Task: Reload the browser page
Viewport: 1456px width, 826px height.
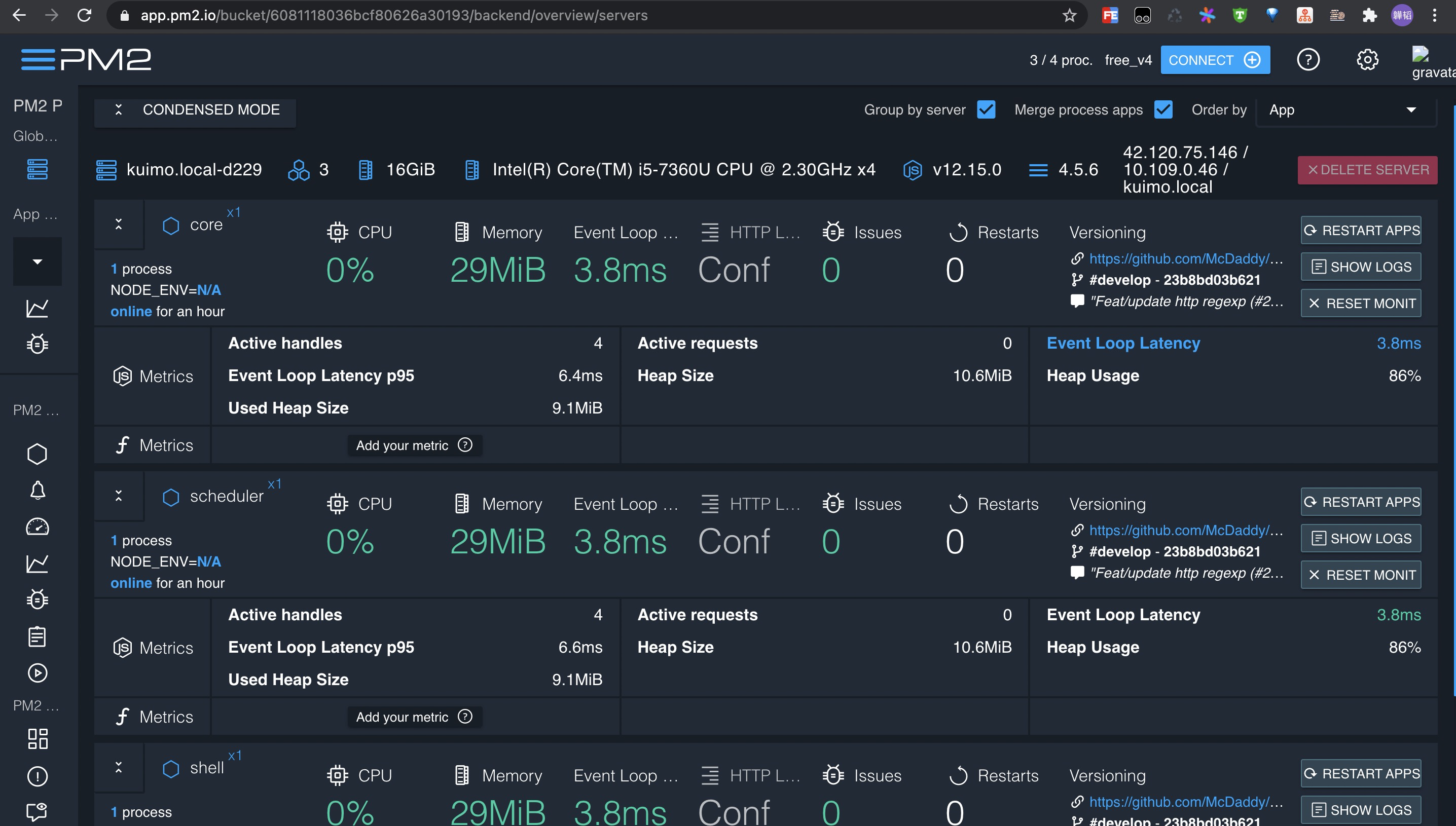Action: click(85, 15)
